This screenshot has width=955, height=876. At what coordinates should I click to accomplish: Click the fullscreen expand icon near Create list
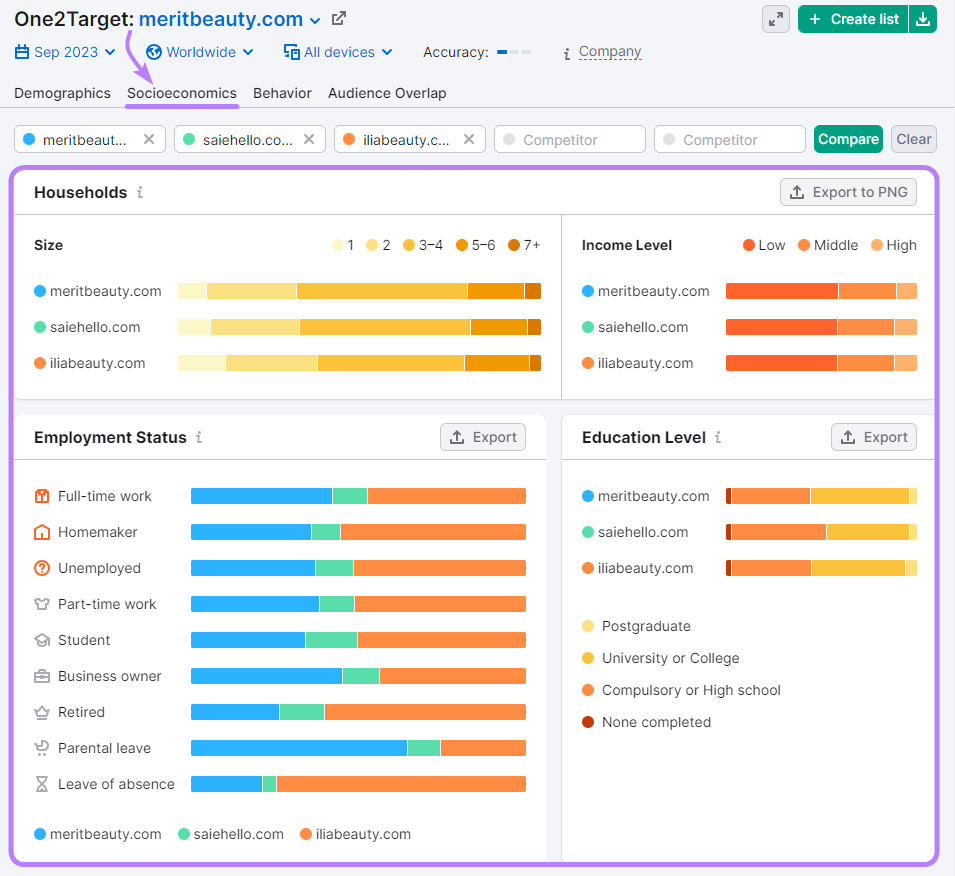[775, 19]
